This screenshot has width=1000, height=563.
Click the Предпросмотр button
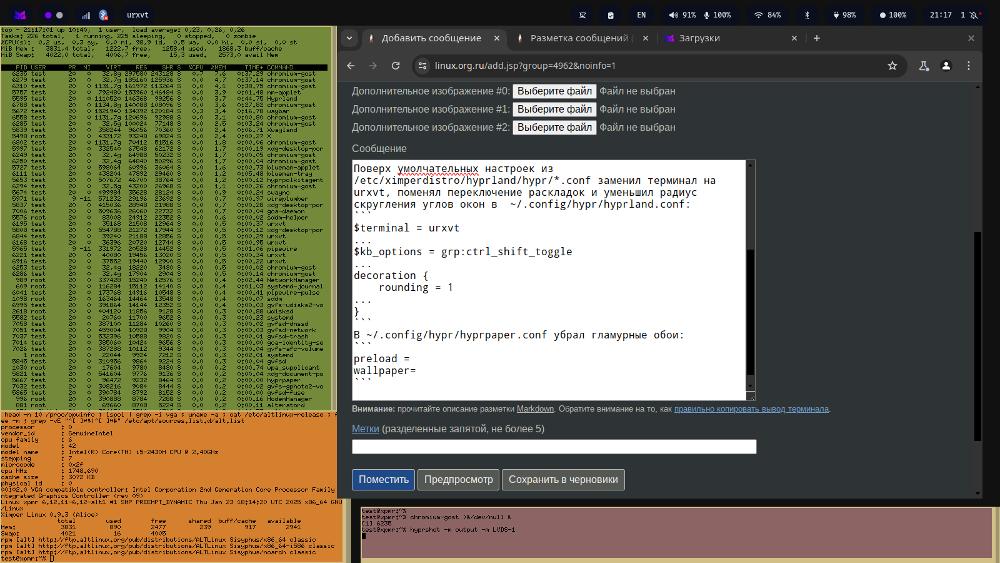tap(459, 479)
